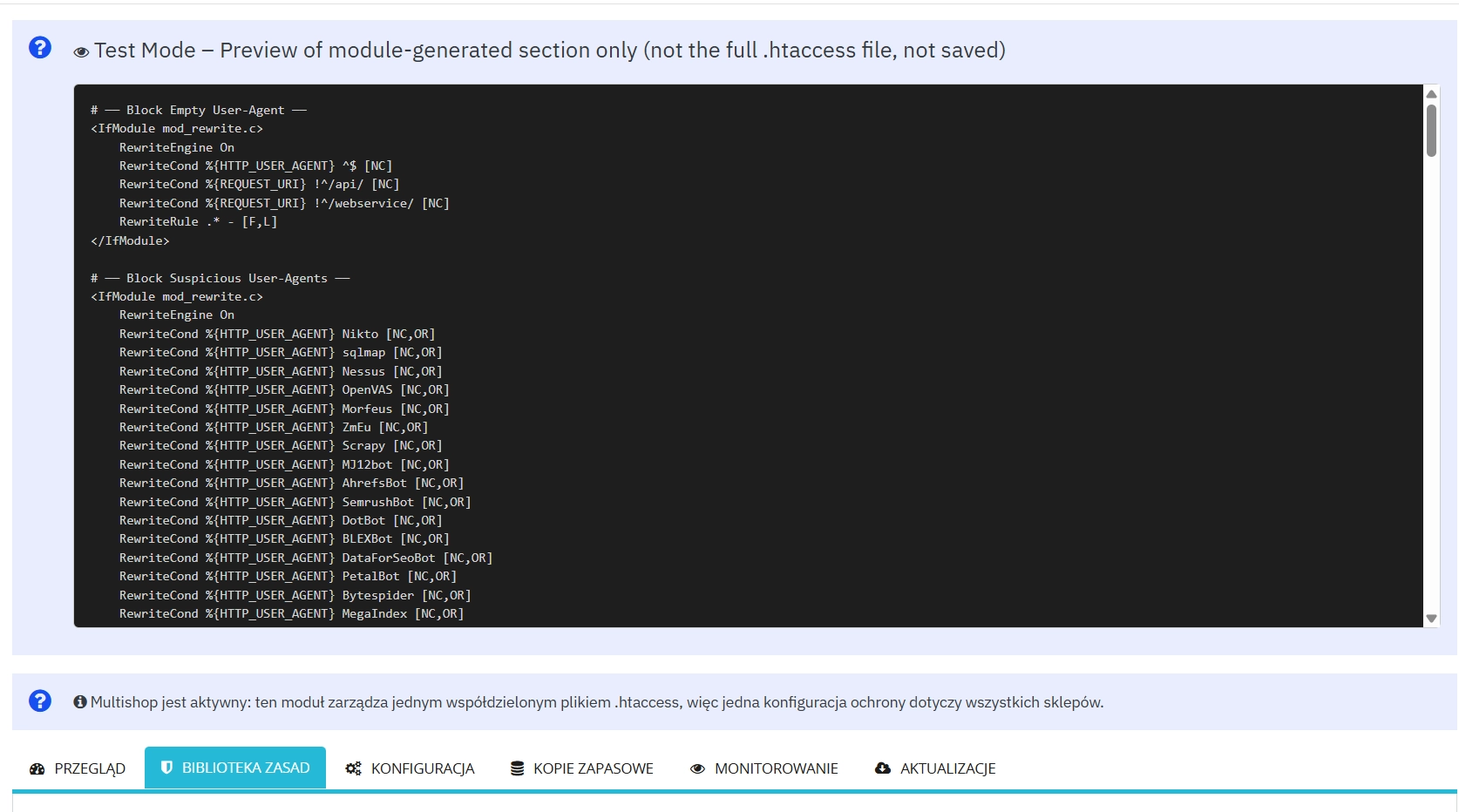This screenshot has height=812, width=1459.
Task: Click the help icon beside Test Mode heading
Action: [40, 48]
